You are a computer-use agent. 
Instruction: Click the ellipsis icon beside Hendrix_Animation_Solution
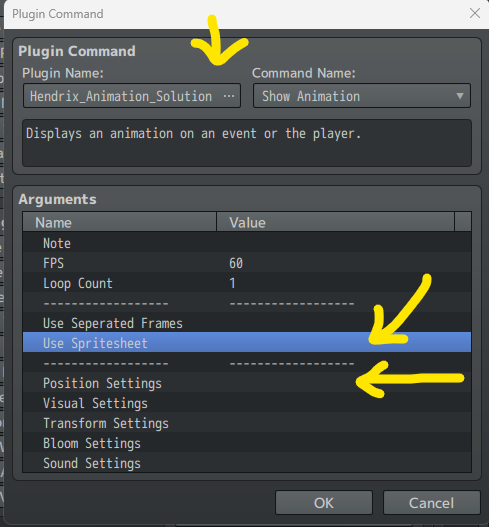(229, 96)
